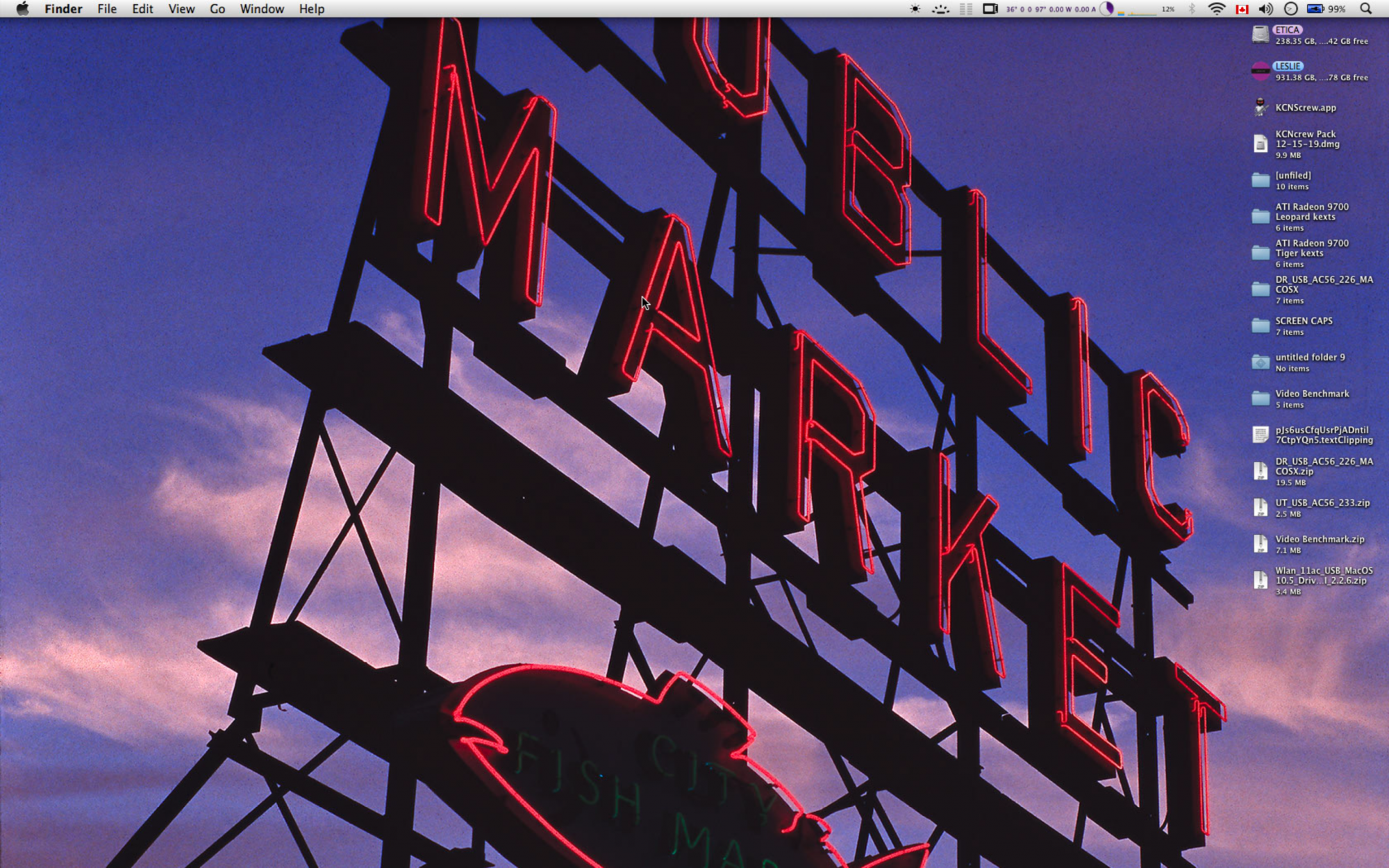The height and width of the screenshot is (868, 1389).
Task: Open the volume speaker menu icon
Action: (1265, 9)
